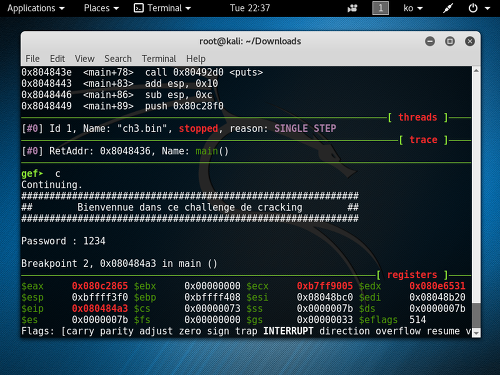The image size is (500, 375).
Task: Open the Terminal app menu in the top bar
Action: pyautogui.click(x=162, y=8)
